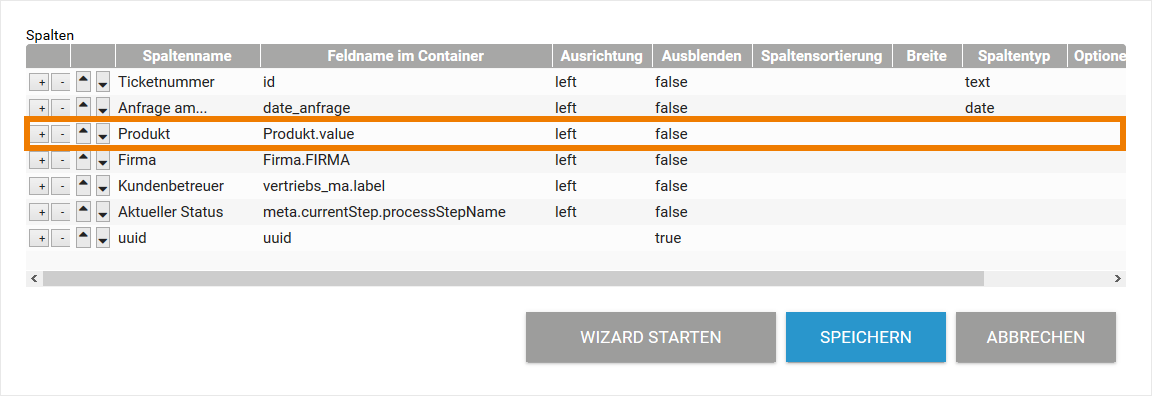
Task: Delete the Aktueller Status row using minus
Action: click(62, 212)
